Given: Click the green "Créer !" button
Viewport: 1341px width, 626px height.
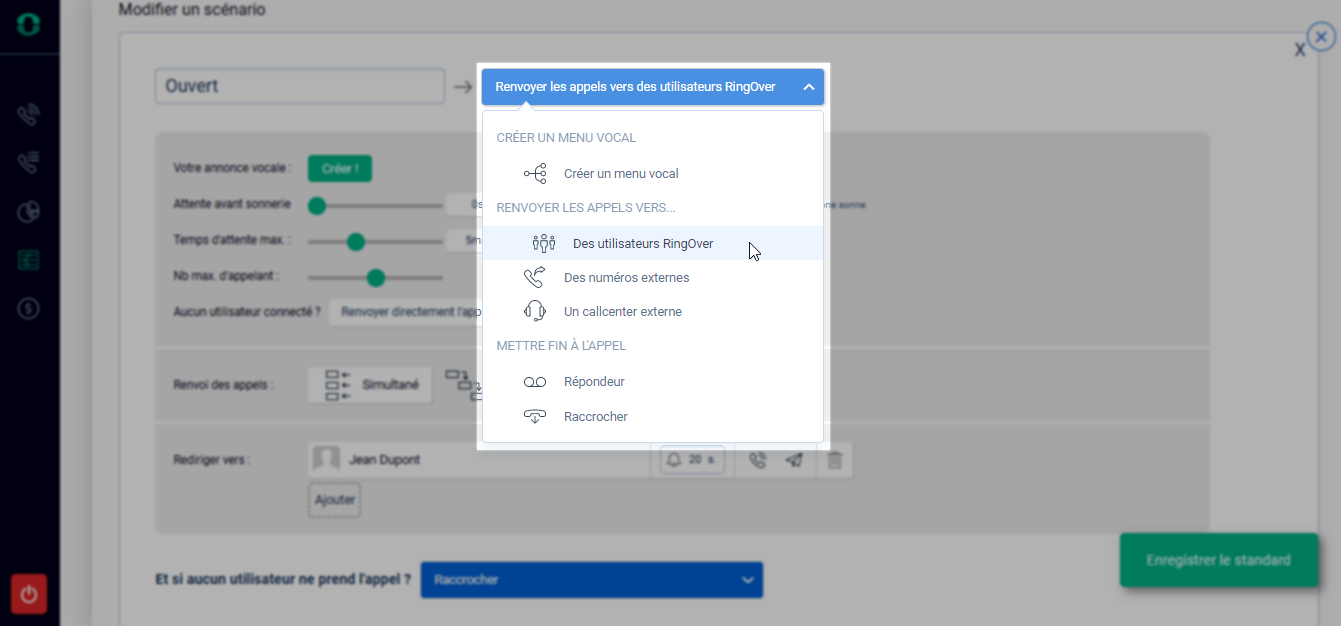Looking at the screenshot, I should point(340,169).
